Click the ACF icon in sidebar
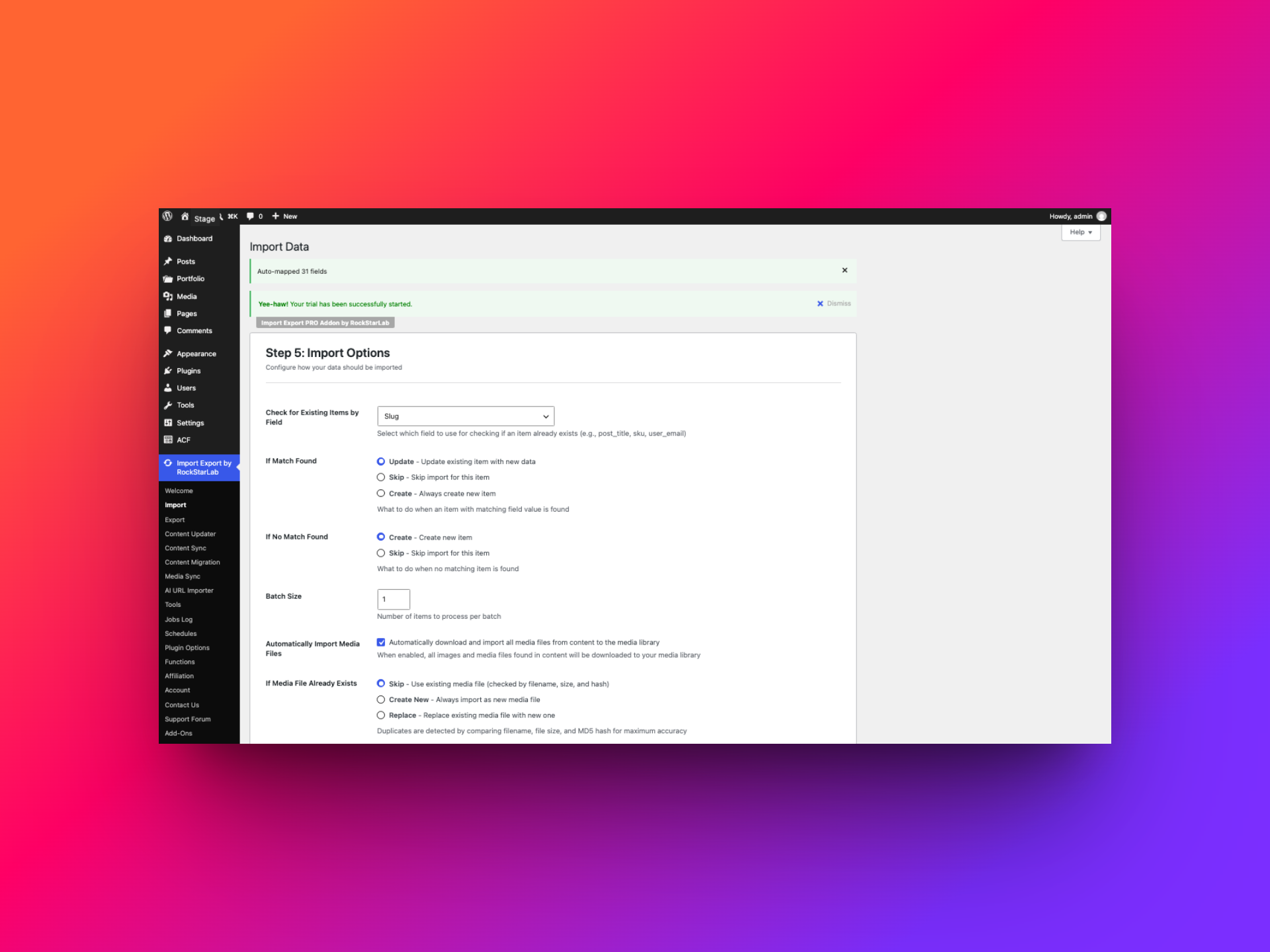 tap(168, 440)
